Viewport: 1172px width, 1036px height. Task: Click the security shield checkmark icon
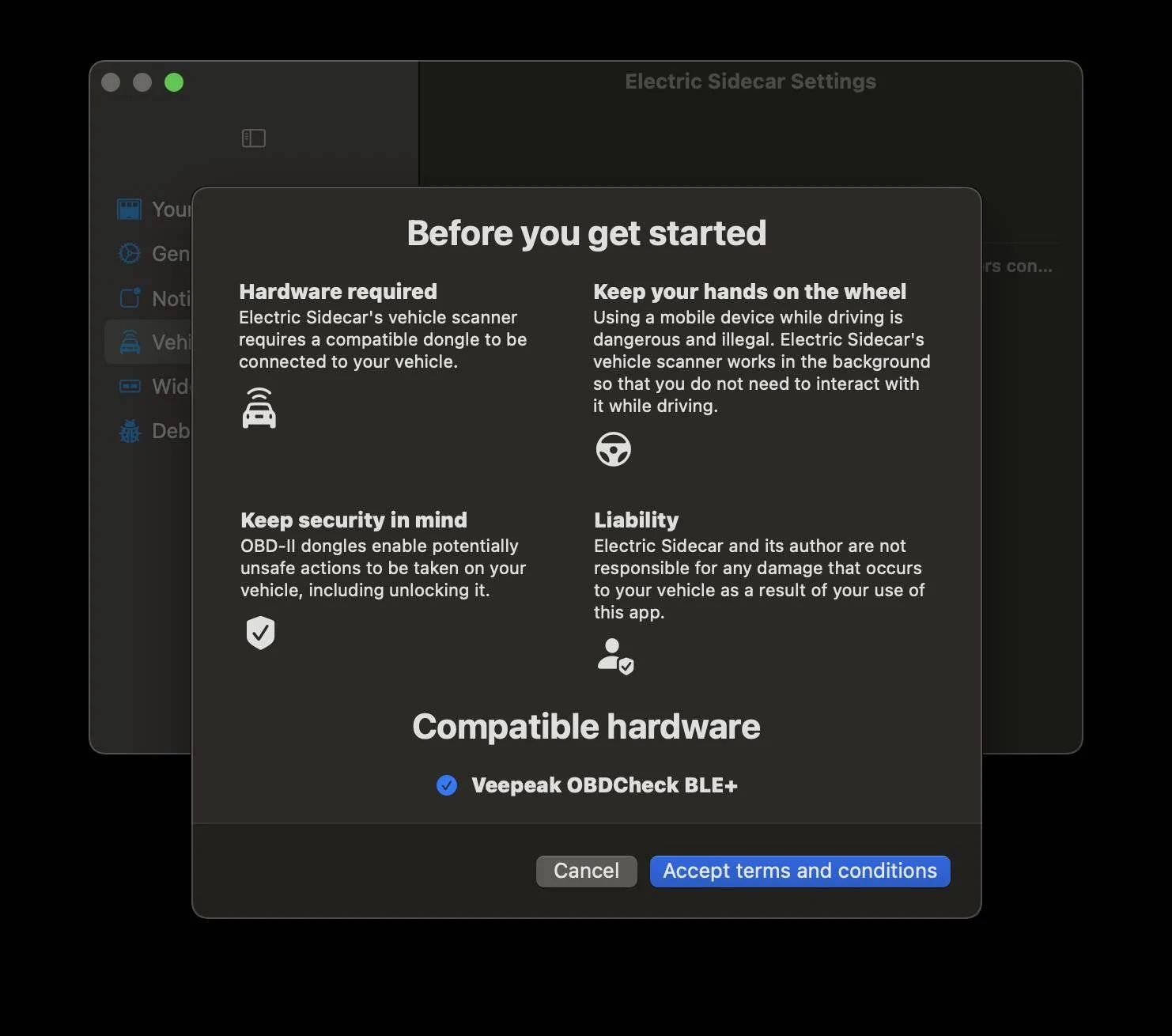click(260, 633)
